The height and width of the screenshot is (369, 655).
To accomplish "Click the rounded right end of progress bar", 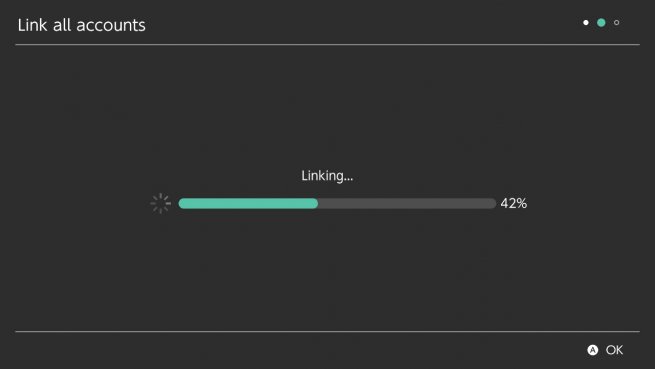I will 492,204.
